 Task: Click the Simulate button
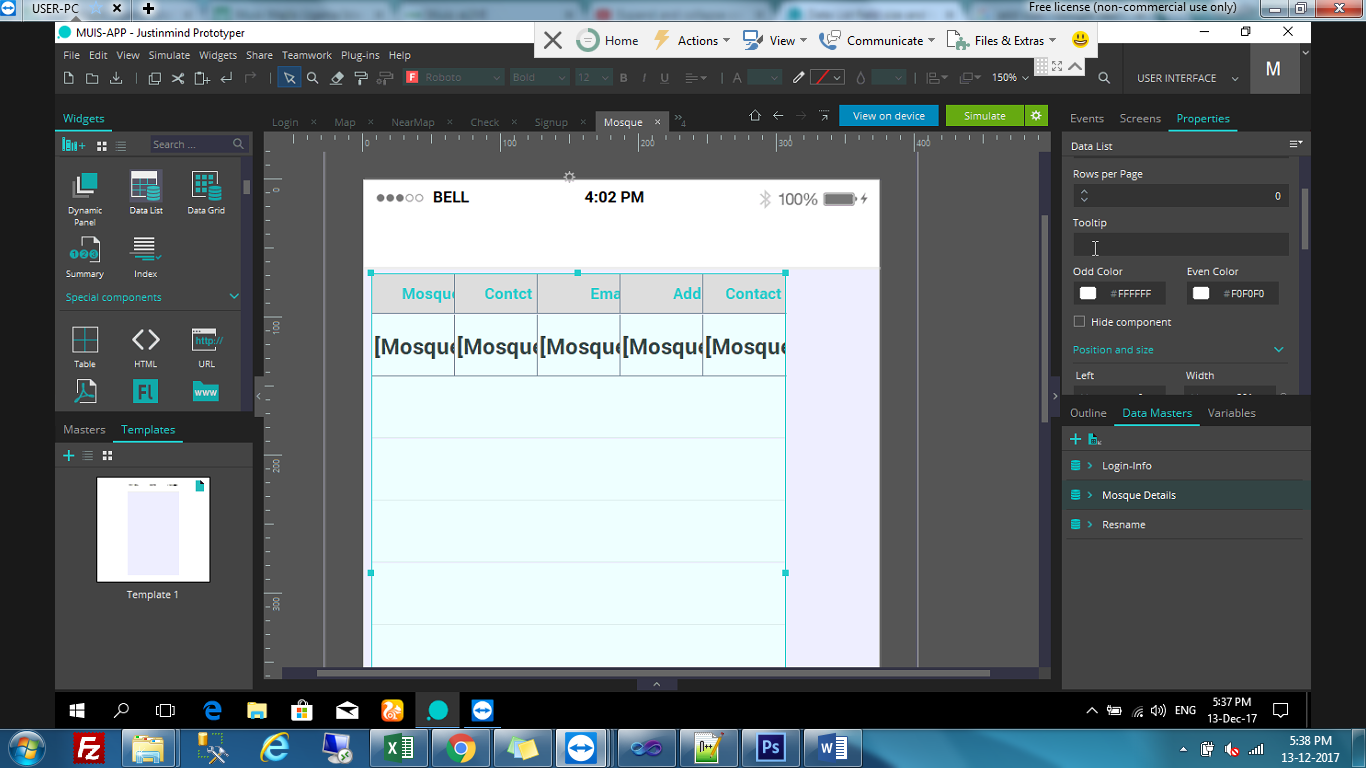click(984, 116)
